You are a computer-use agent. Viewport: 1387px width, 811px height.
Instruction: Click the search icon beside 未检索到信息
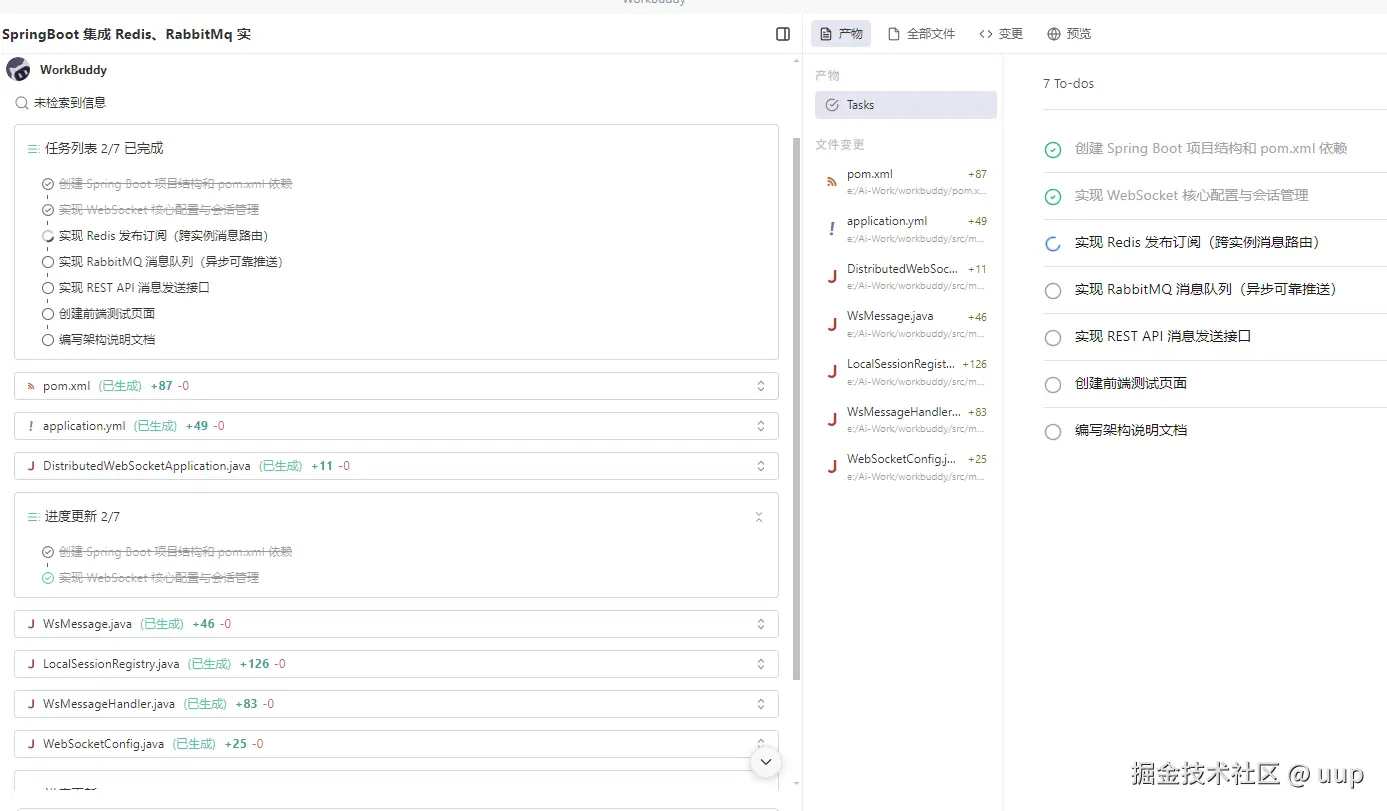(x=21, y=103)
